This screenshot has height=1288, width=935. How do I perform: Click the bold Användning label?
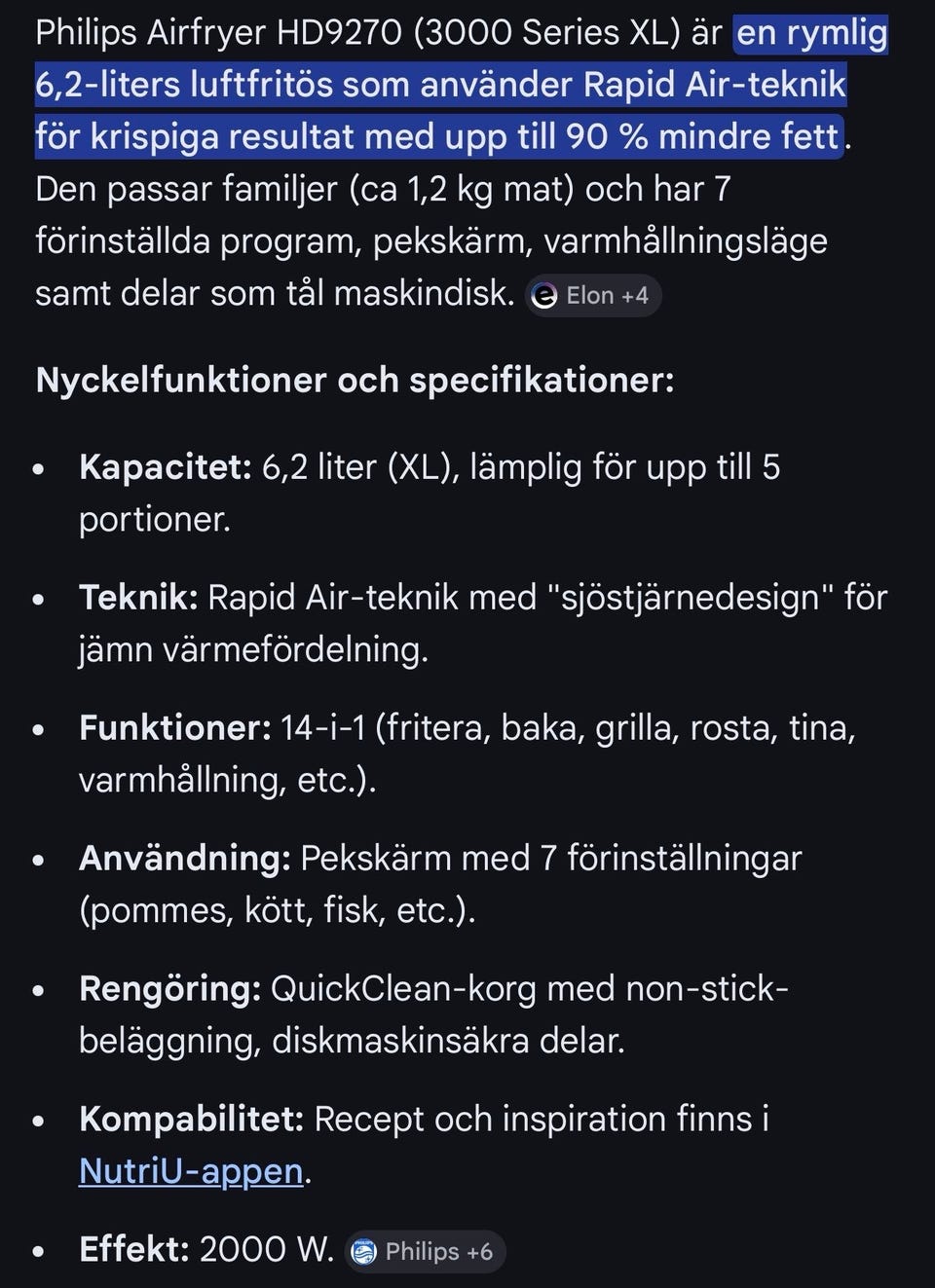[x=185, y=858]
